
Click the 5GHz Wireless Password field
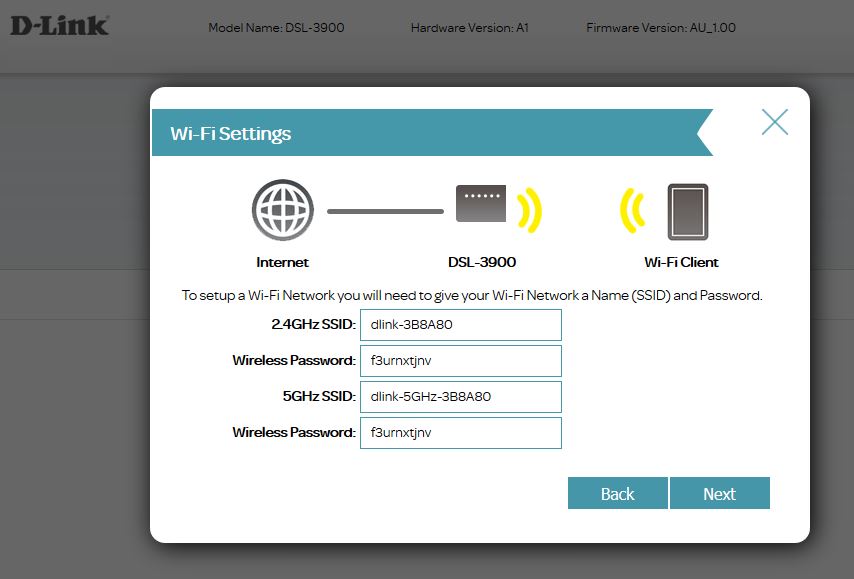[x=461, y=433]
